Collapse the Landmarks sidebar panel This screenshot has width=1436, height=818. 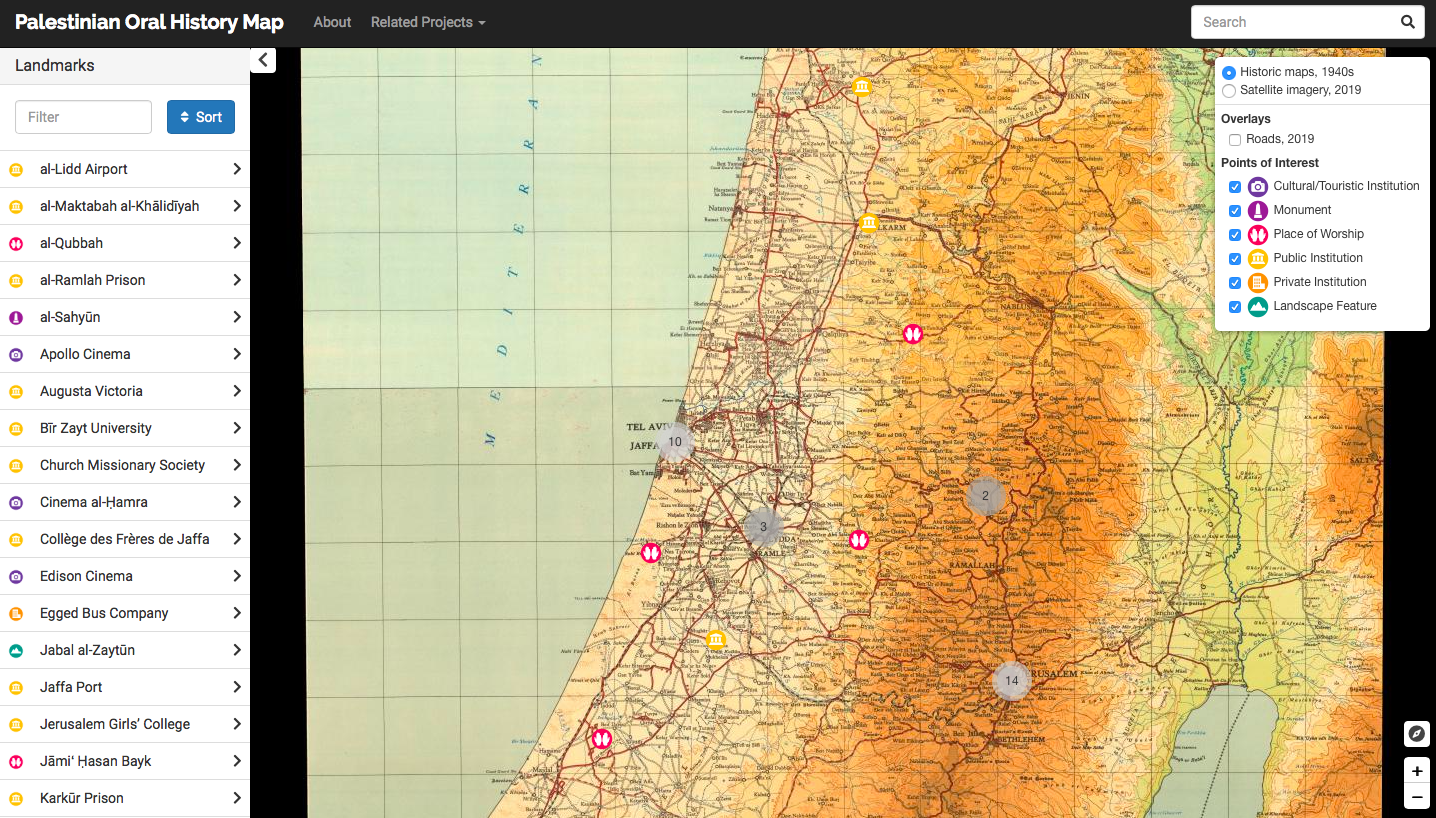(263, 60)
